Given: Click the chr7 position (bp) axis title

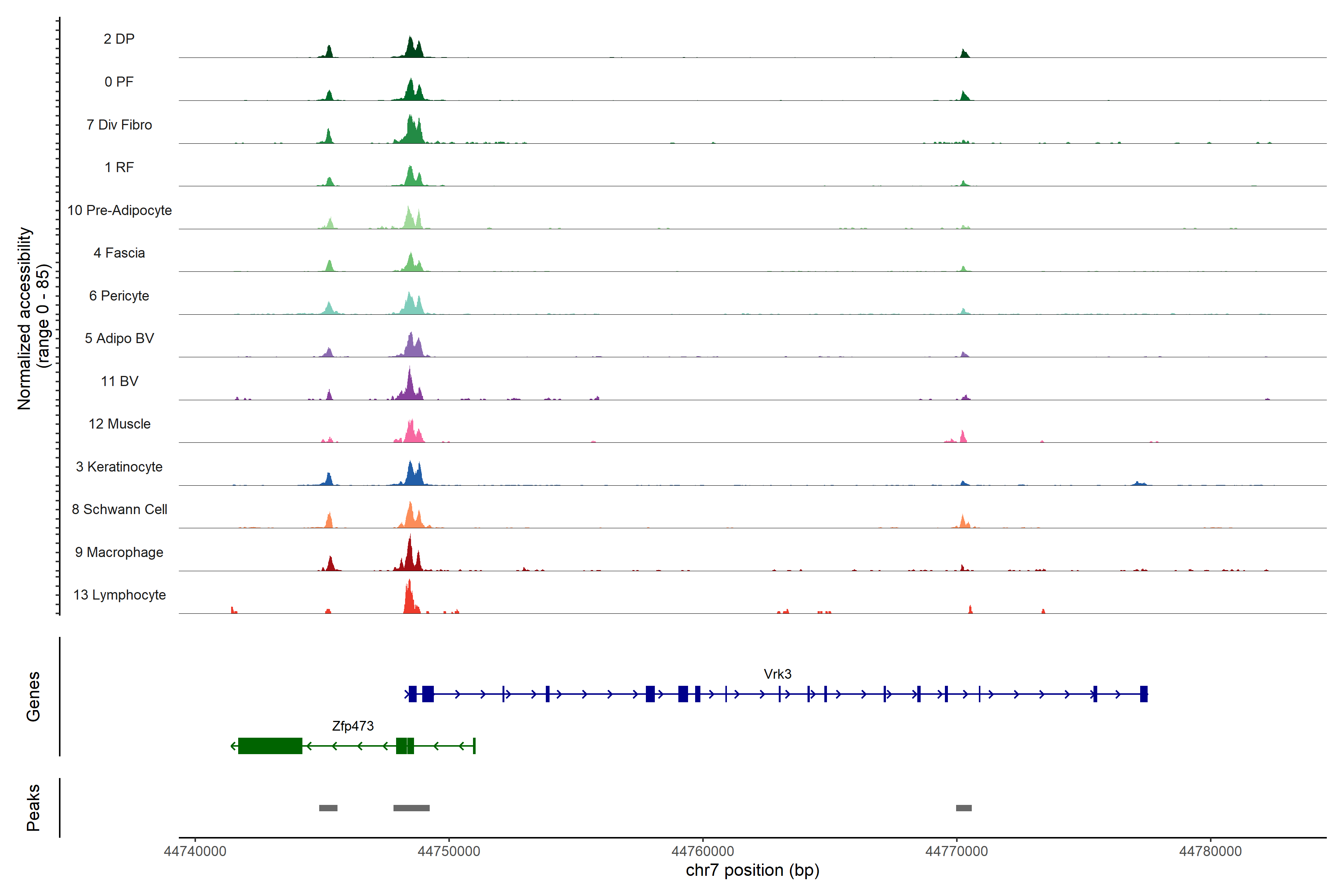Looking at the screenshot, I should (x=752, y=870).
